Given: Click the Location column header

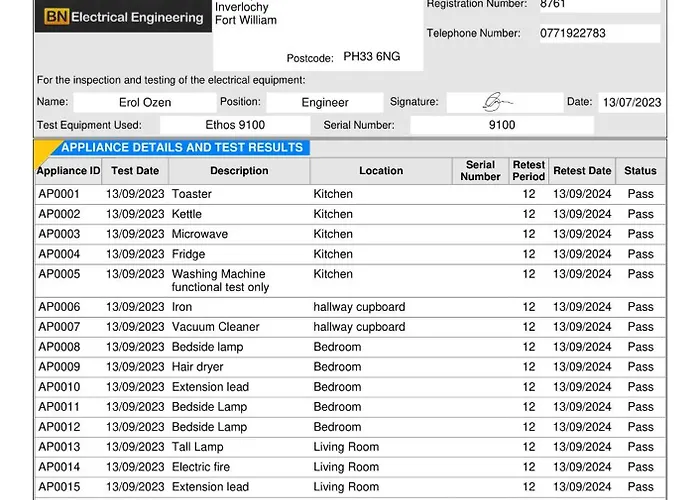Looking at the screenshot, I should pos(381,171).
